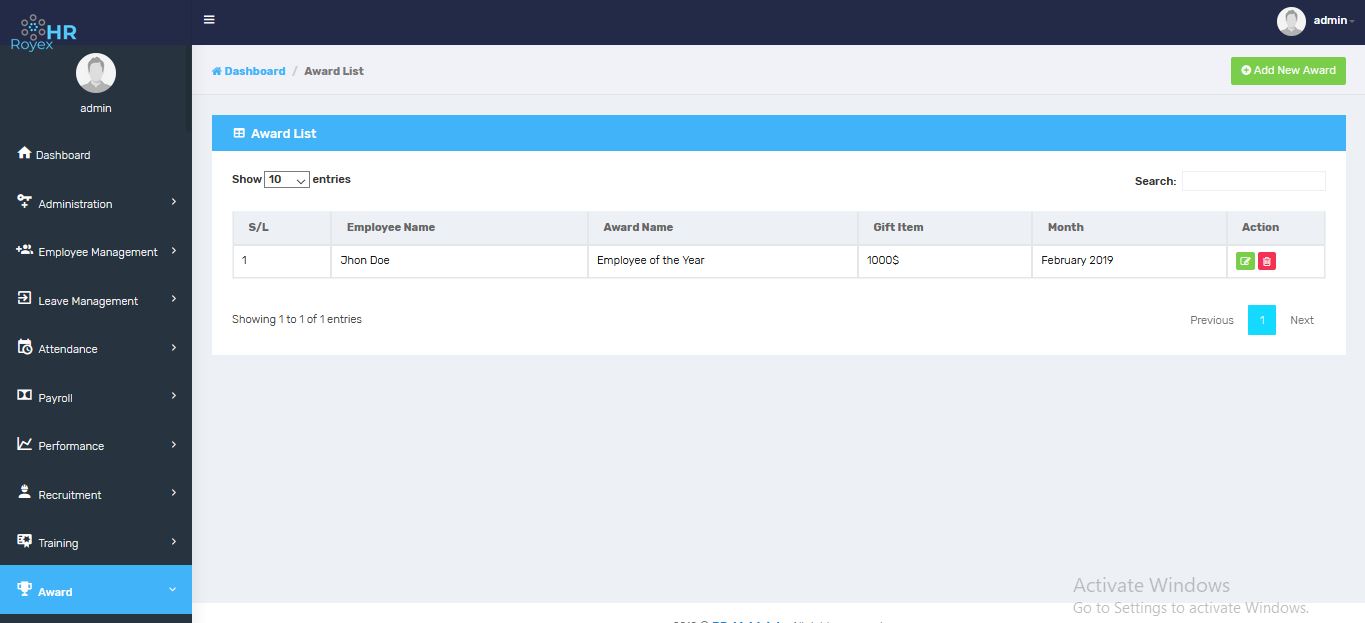Image resolution: width=1365 pixels, height=623 pixels.
Task: Click the admin avatar in top bar
Action: 1291,21
